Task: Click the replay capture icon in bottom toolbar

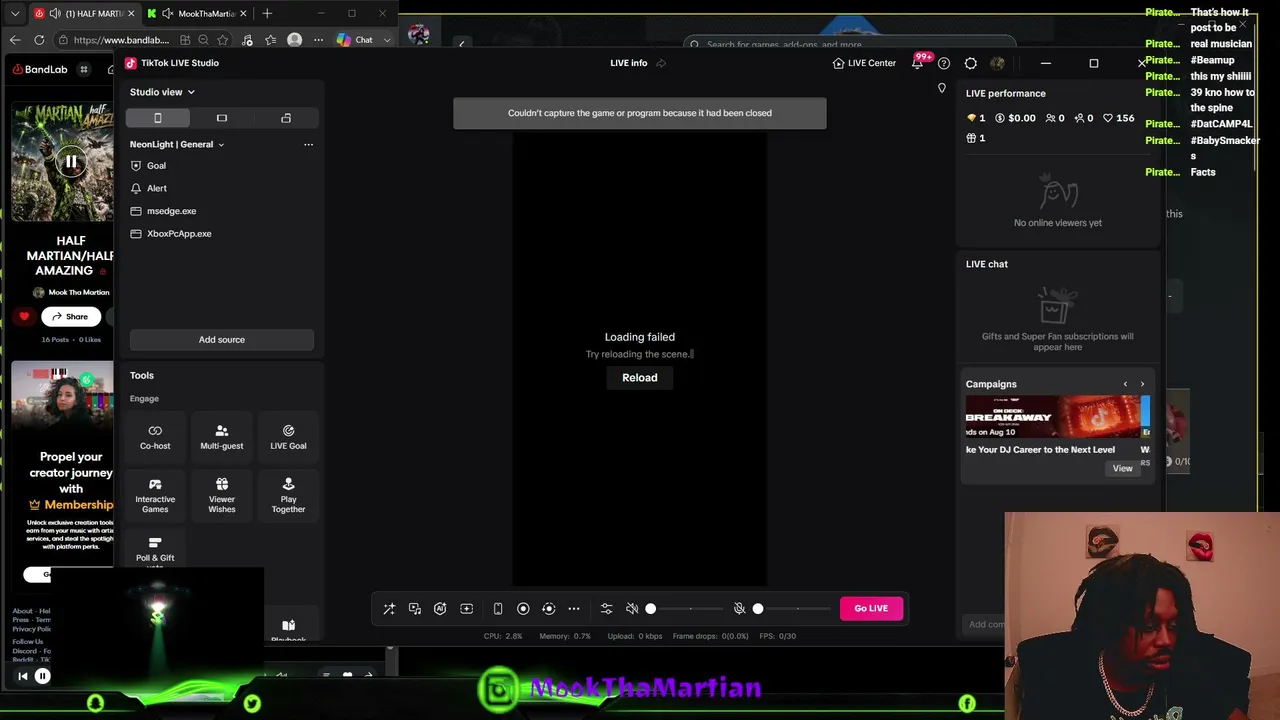Action: pyautogui.click(x=548, y=608)
